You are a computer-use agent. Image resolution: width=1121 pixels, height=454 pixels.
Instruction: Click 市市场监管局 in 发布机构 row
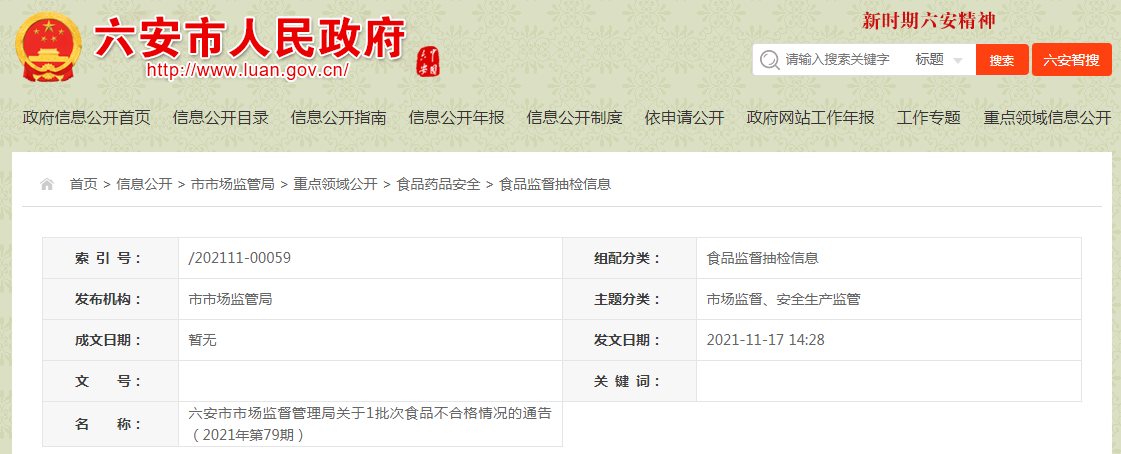[230, 299]
